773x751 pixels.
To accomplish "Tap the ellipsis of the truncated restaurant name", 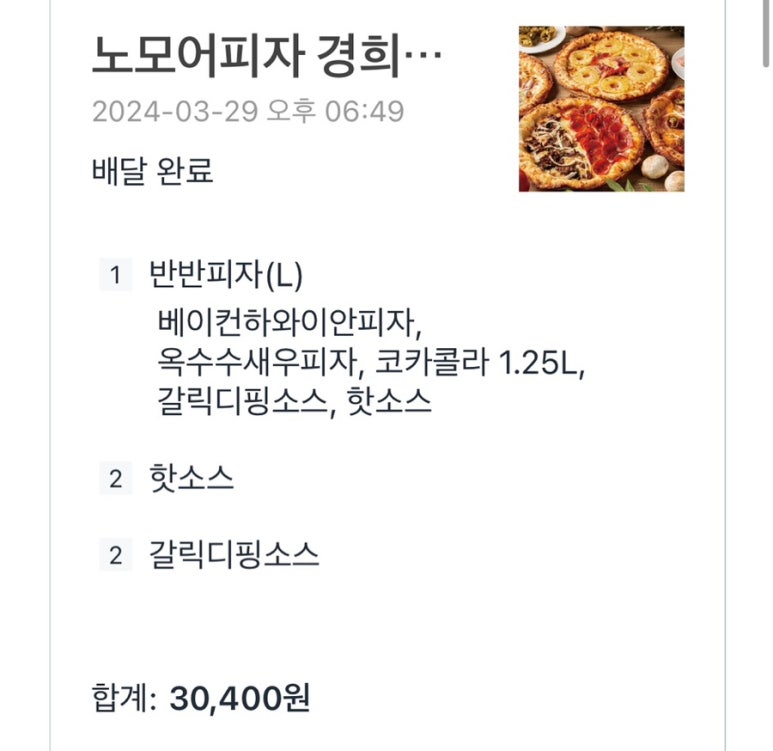I will pos(426,57).
